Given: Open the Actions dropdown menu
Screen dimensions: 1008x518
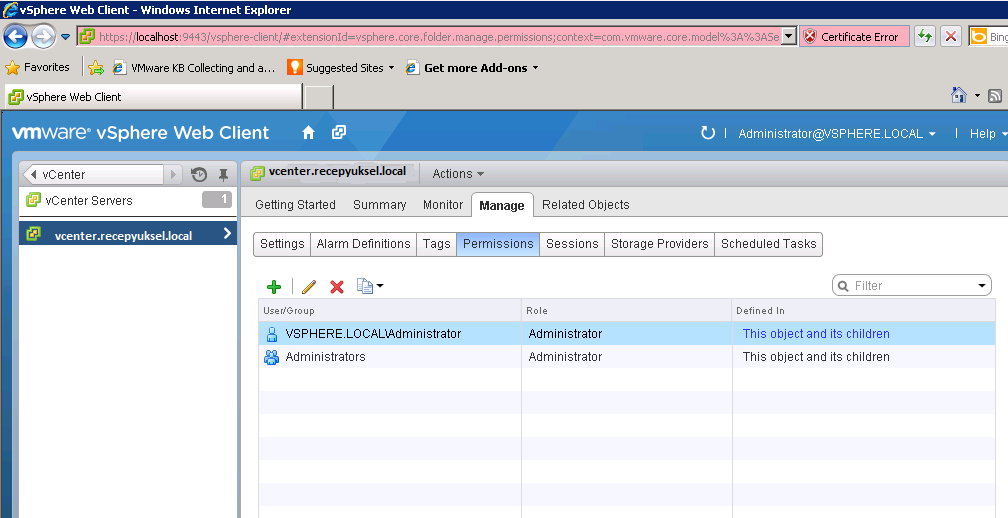Looking at the screenshot, I should point(458,174).
